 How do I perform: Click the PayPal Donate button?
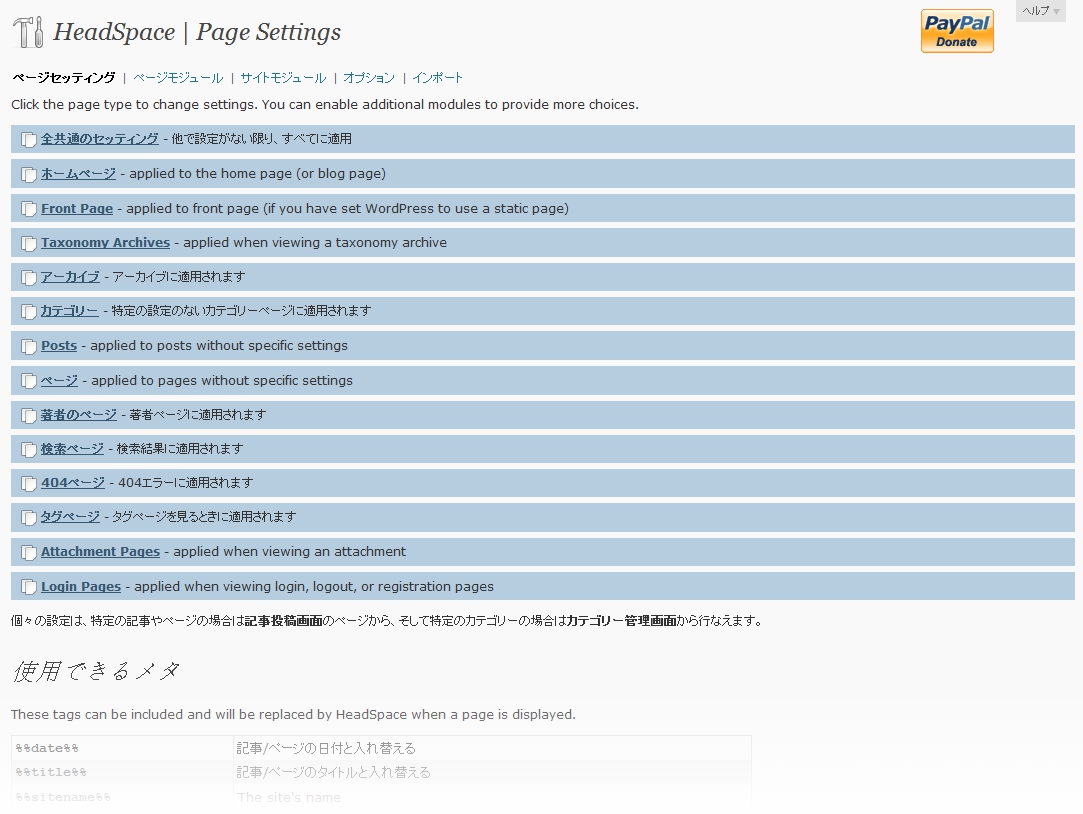[957, 31]
